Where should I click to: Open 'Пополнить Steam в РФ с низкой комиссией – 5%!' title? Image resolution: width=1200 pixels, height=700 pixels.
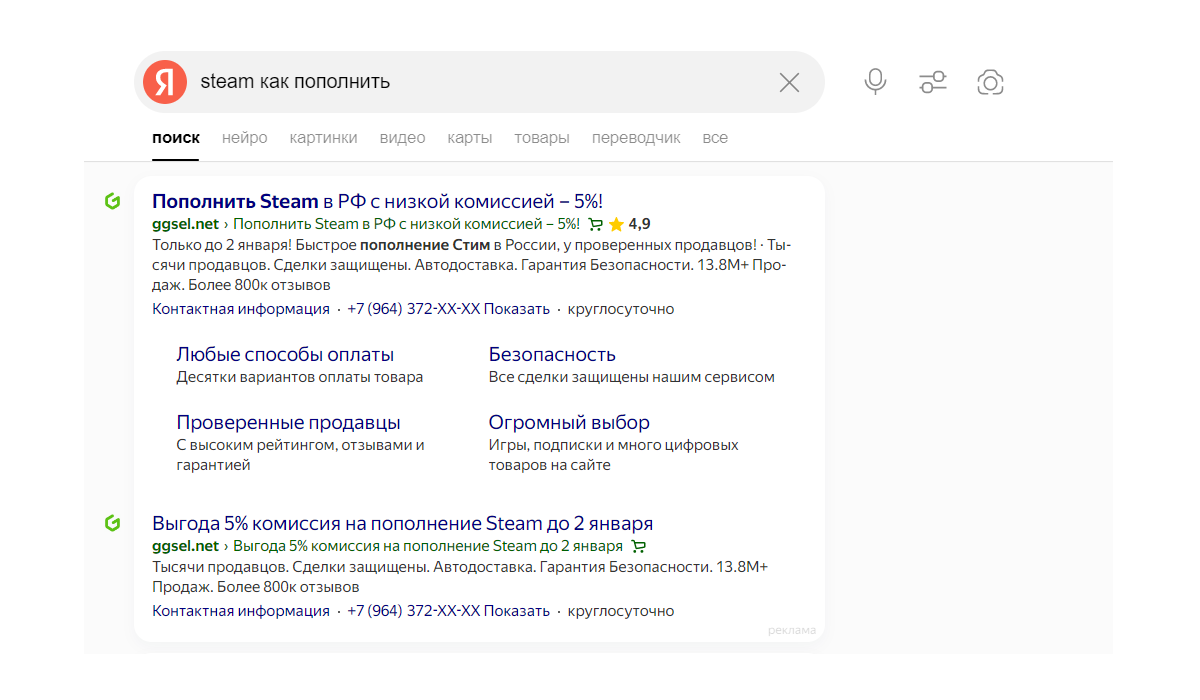[377, 201]
